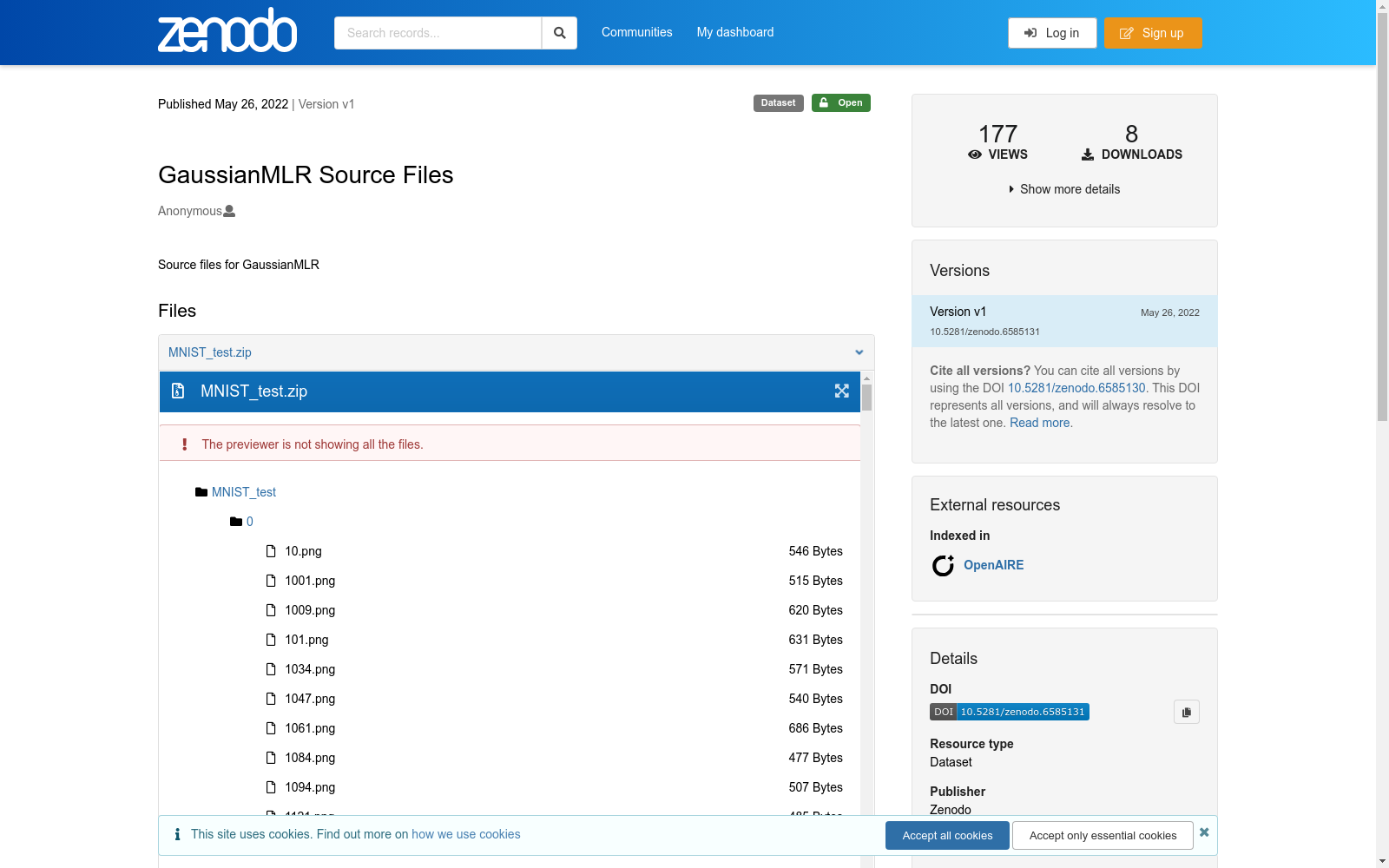Click the Dataset badge

point(779,102)
